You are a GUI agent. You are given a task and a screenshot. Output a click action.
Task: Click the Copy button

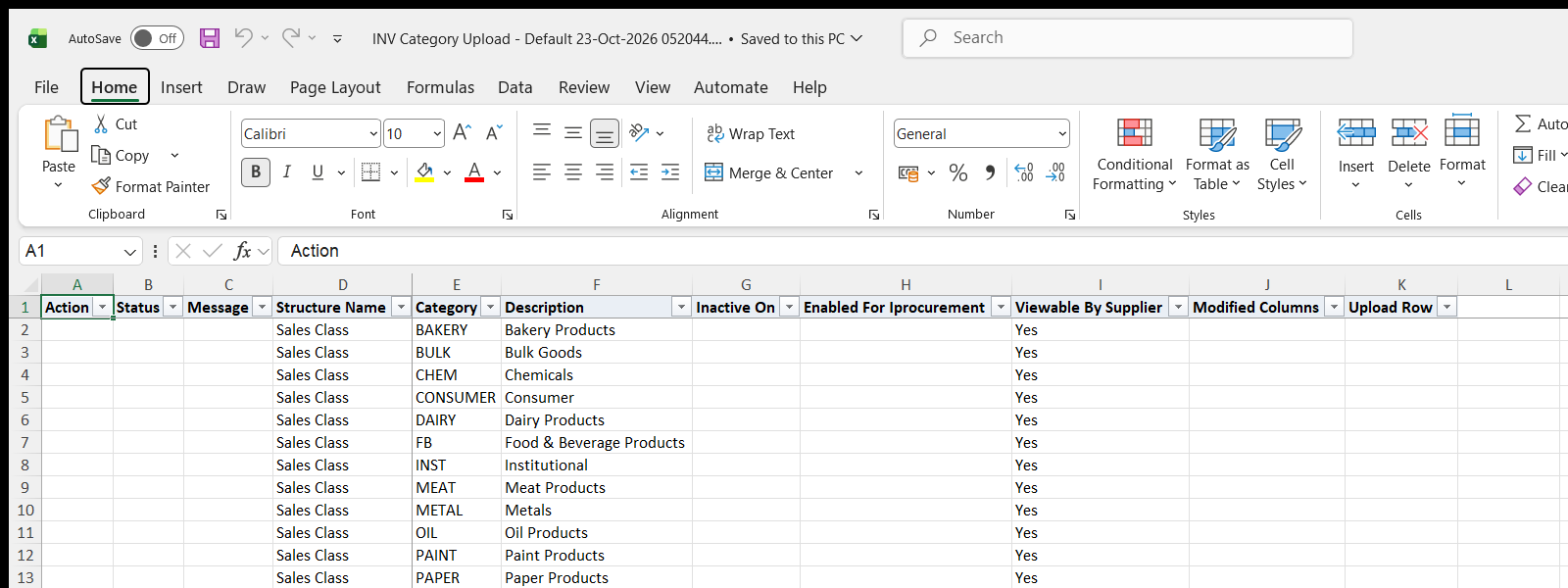point(121,155)
